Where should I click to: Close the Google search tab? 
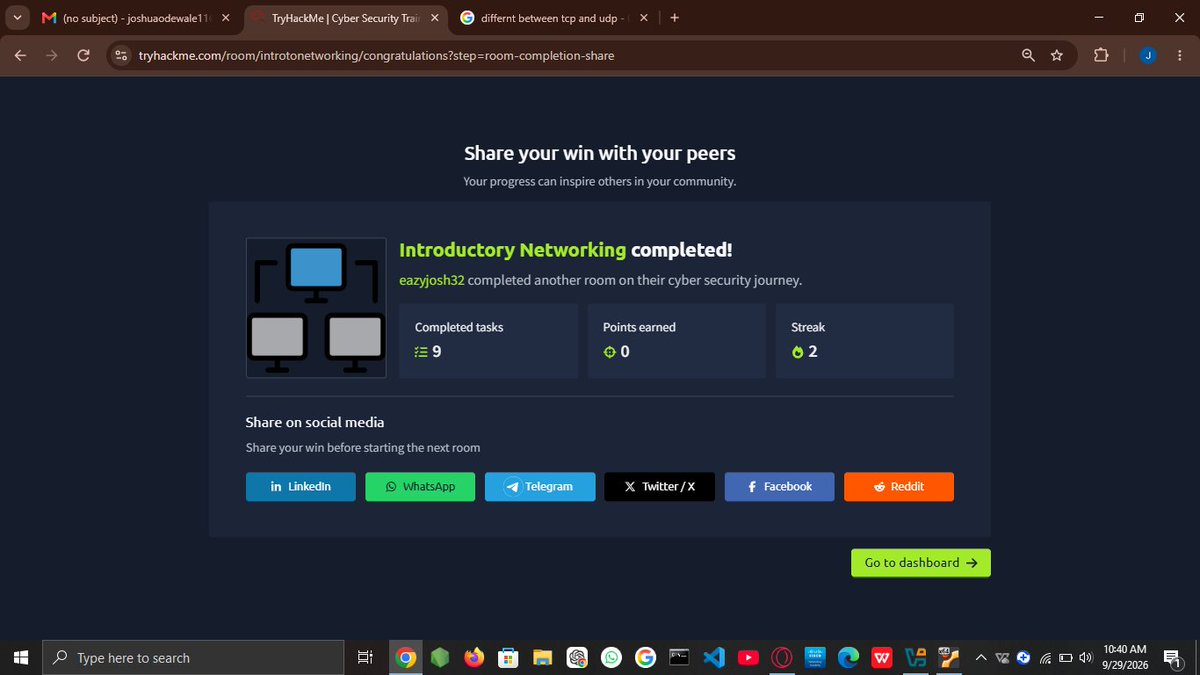643,17
